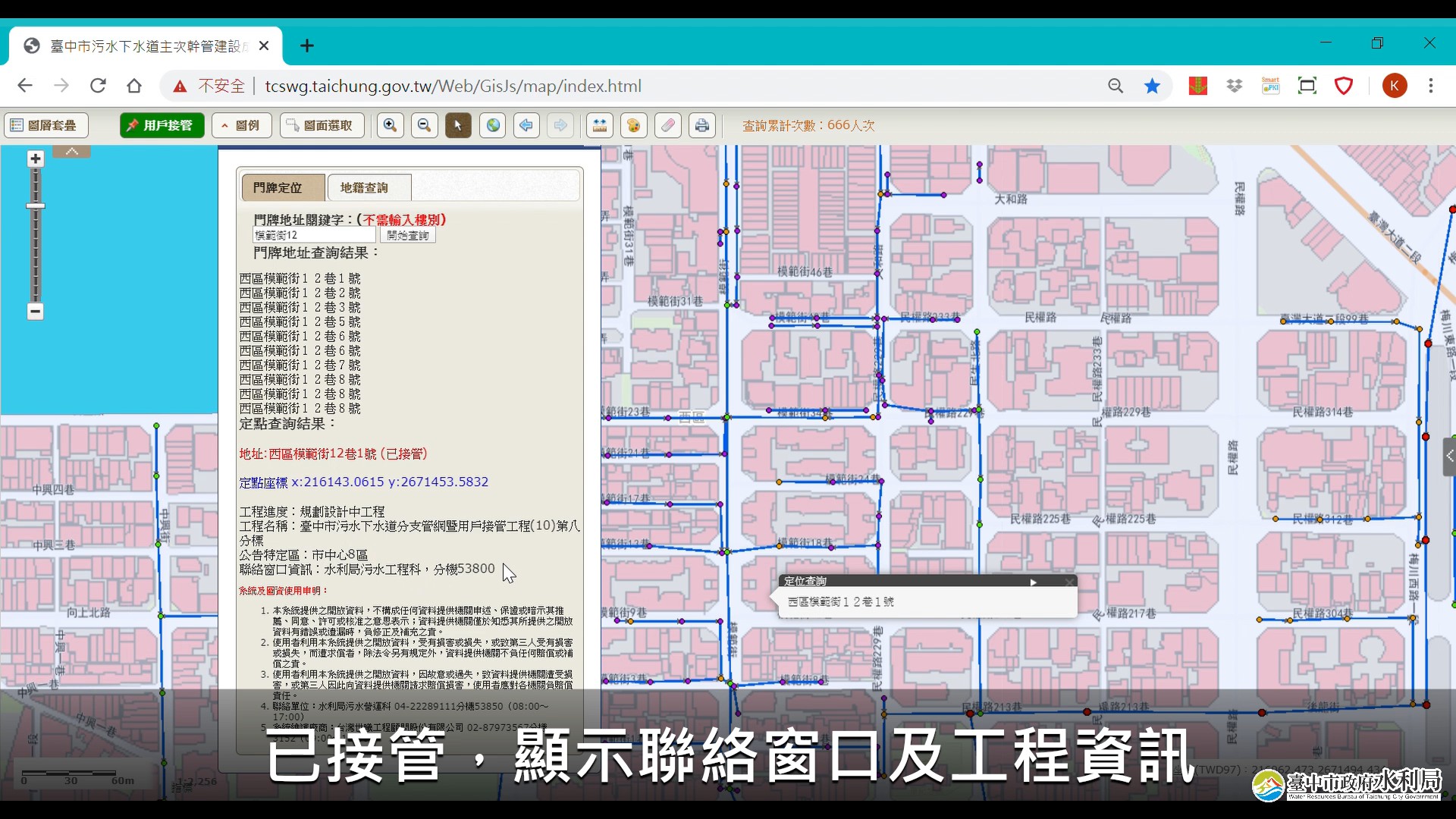Open result 西區模範街12巷3號

(300, 307)
